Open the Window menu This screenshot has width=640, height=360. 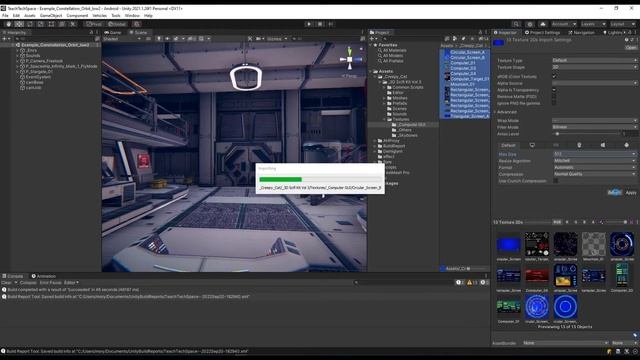[132, 16]
